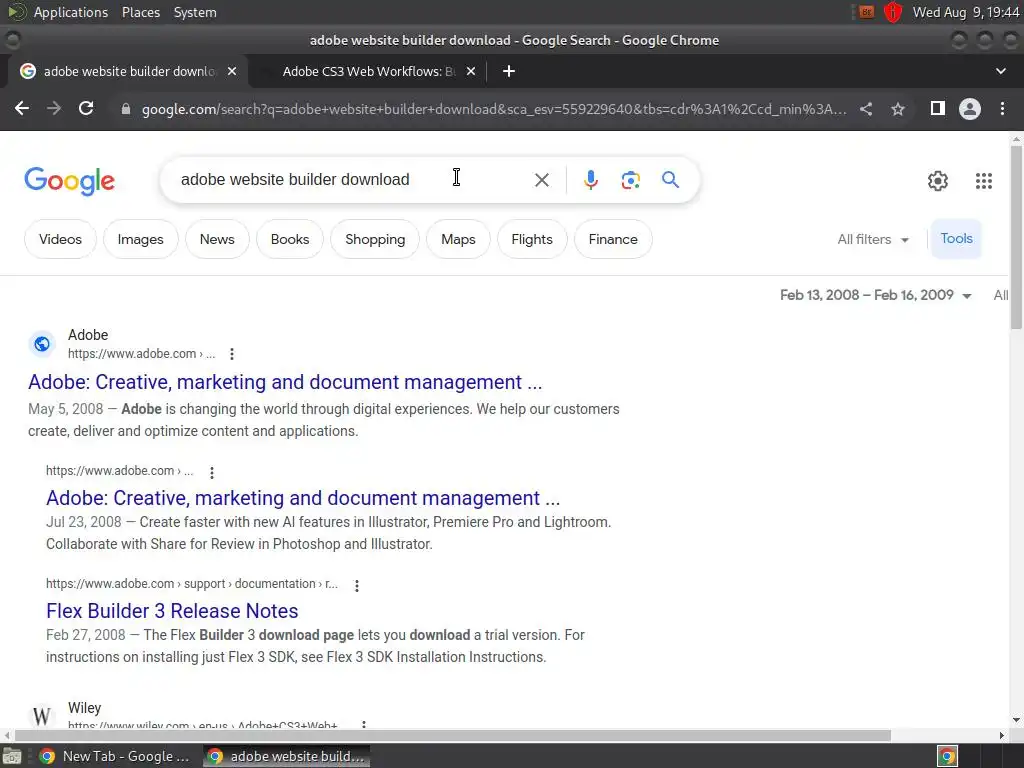Screen dimensions: 1024x768
Task: Open options for Flex Builder result
Action: [x=357, y=586]
